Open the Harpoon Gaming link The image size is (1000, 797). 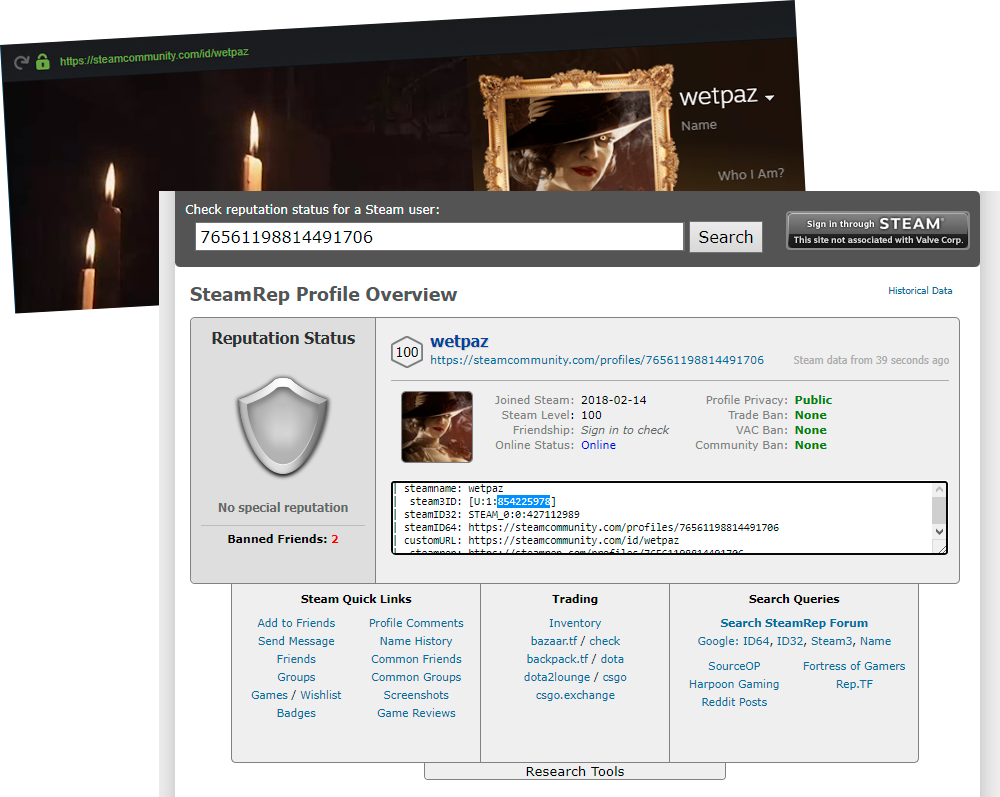point(734,684)
